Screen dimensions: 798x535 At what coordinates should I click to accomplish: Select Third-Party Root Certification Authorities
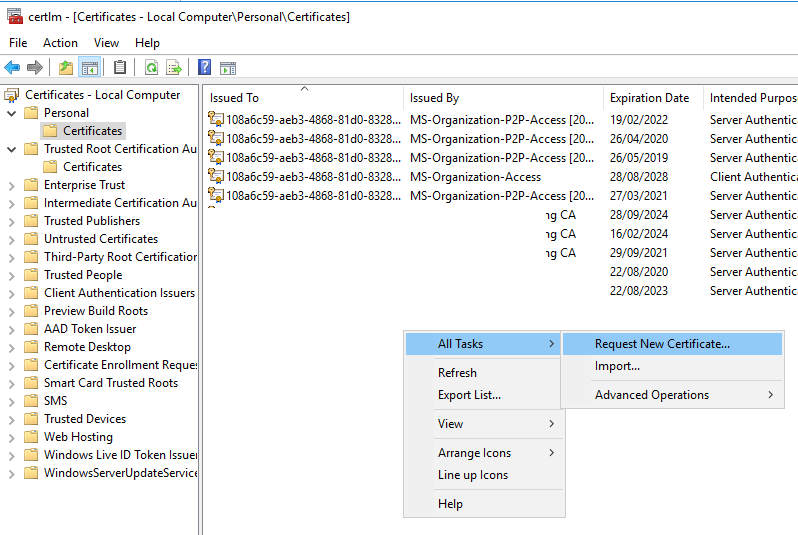pyautogui.click(x=120, y=257)
